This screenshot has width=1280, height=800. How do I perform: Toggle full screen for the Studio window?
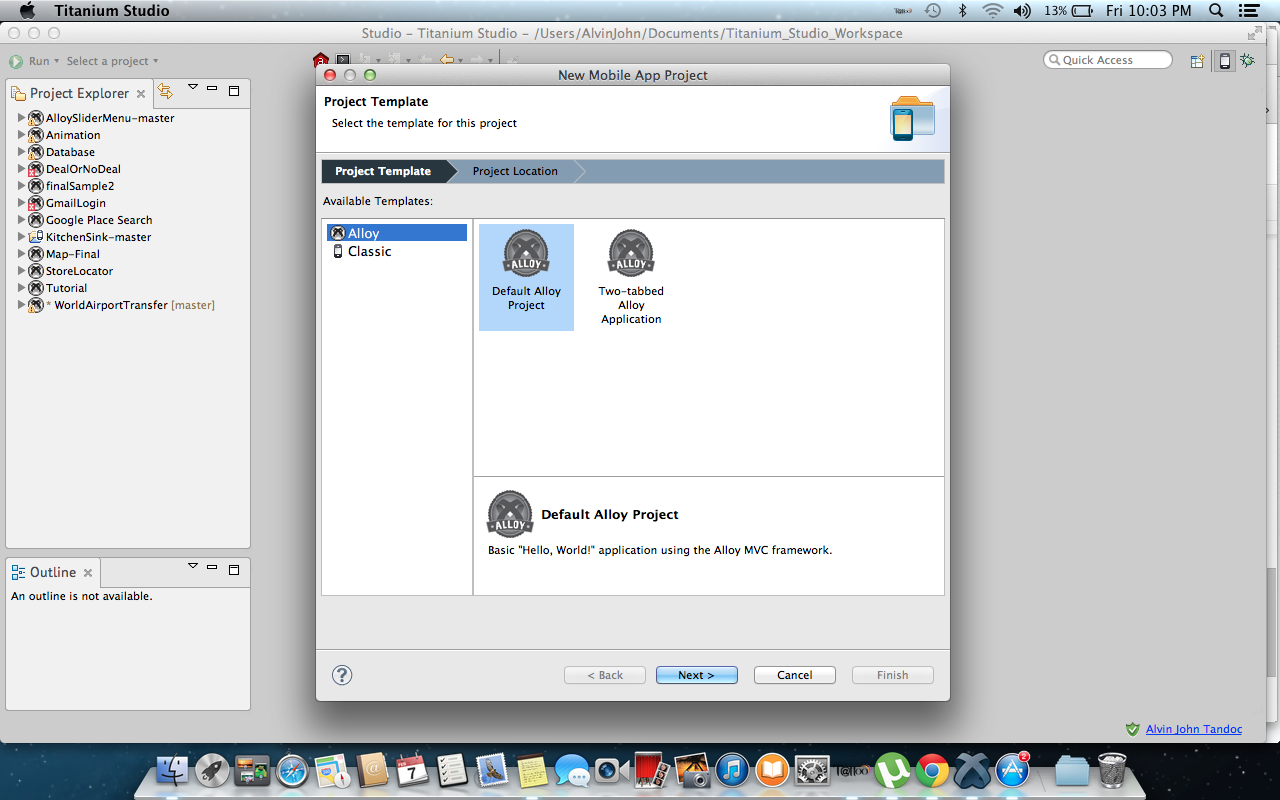pos(1255,33)
